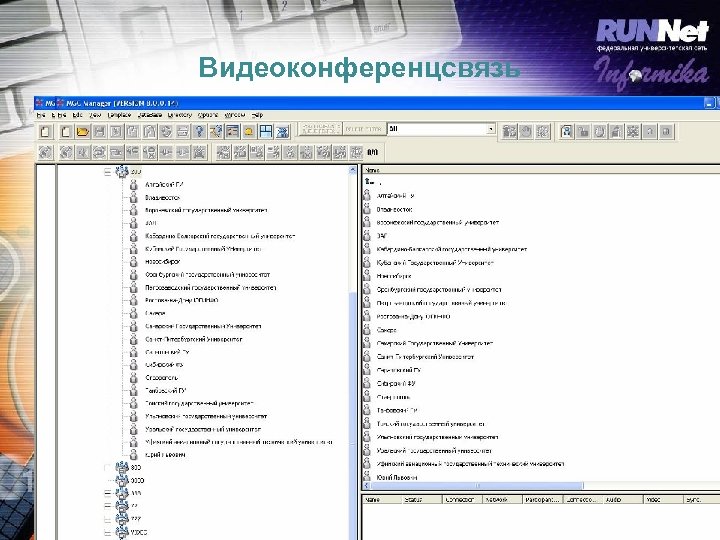Screen dimensions: 720x540
Task: Open the Options menu
Action: click(x=208, y=115)
